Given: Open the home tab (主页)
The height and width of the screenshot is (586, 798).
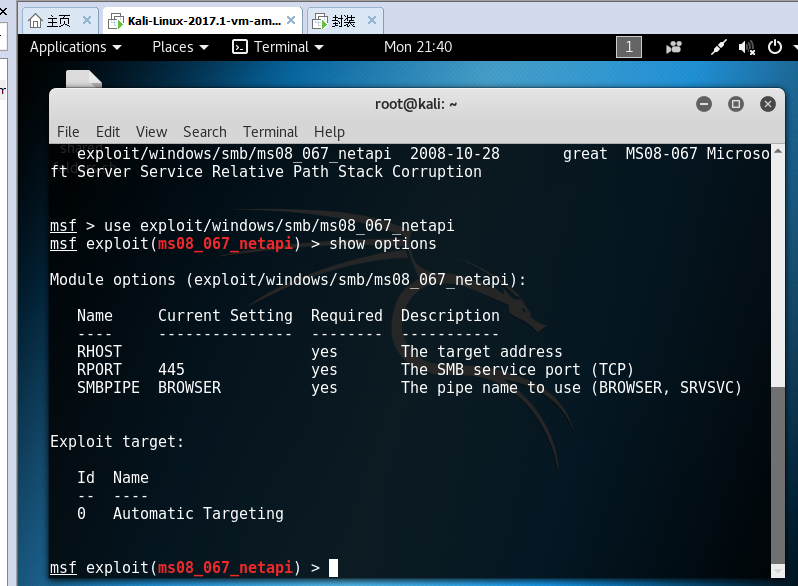Looking at the screenshot, I should [60, 21].
